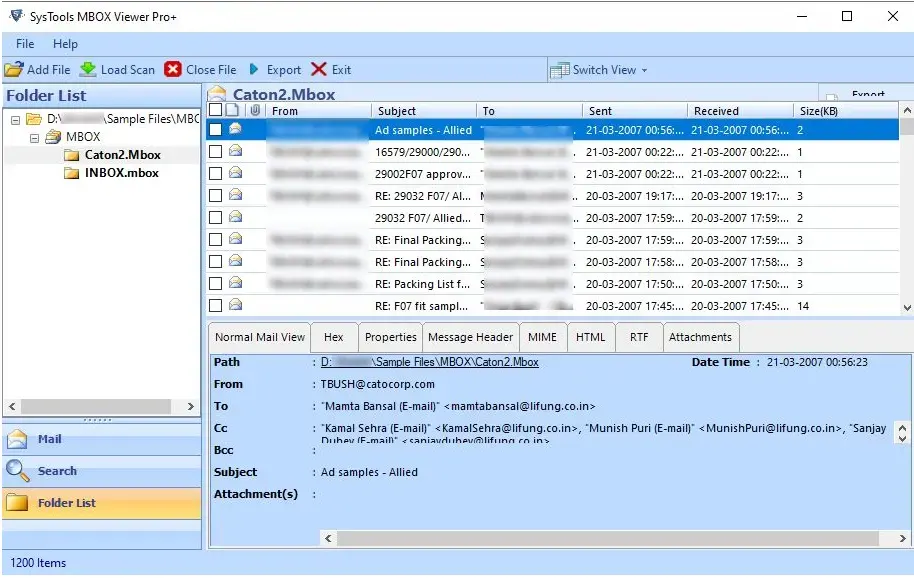Image resolution: width=914 pixels, height=578 pixels.
Task: Check the box for RE: Packing List f email
Action: (215, 284)
